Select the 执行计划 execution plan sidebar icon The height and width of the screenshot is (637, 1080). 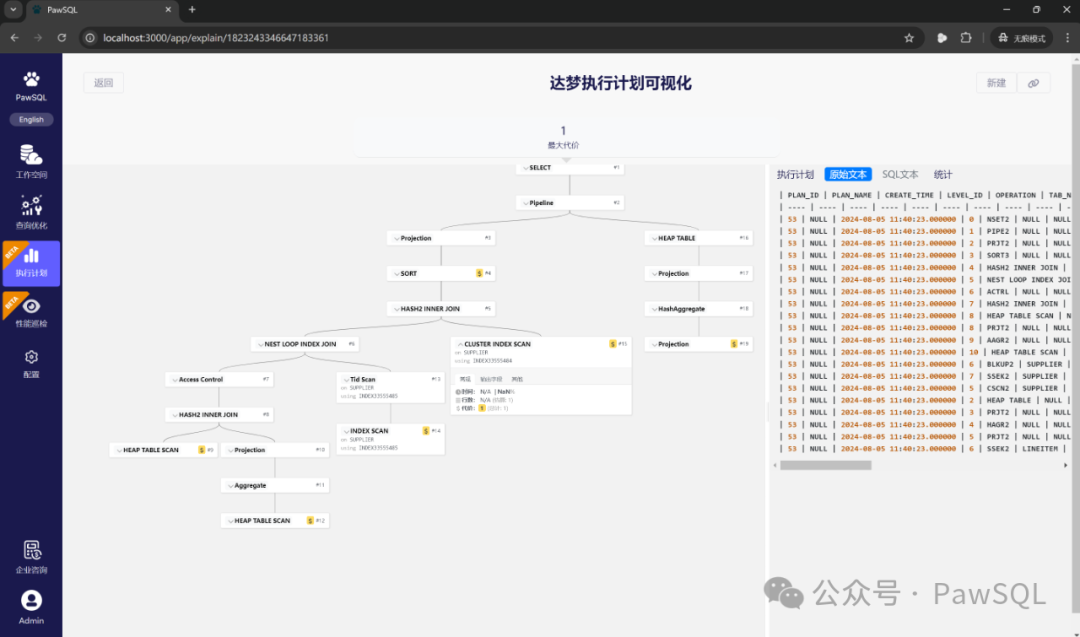tap(31, 256)
